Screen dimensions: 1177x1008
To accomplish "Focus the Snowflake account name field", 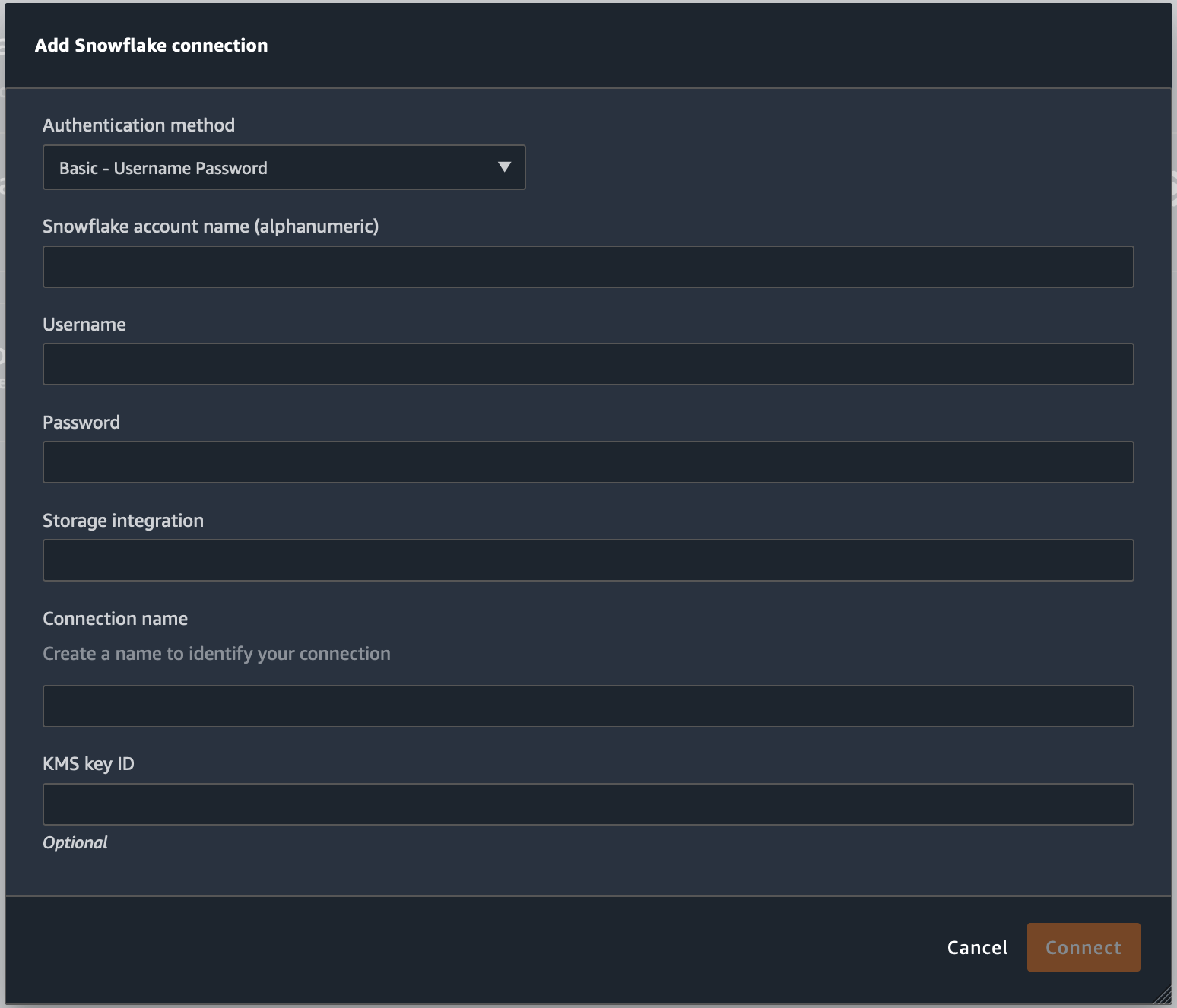I will tap(588, 267).
